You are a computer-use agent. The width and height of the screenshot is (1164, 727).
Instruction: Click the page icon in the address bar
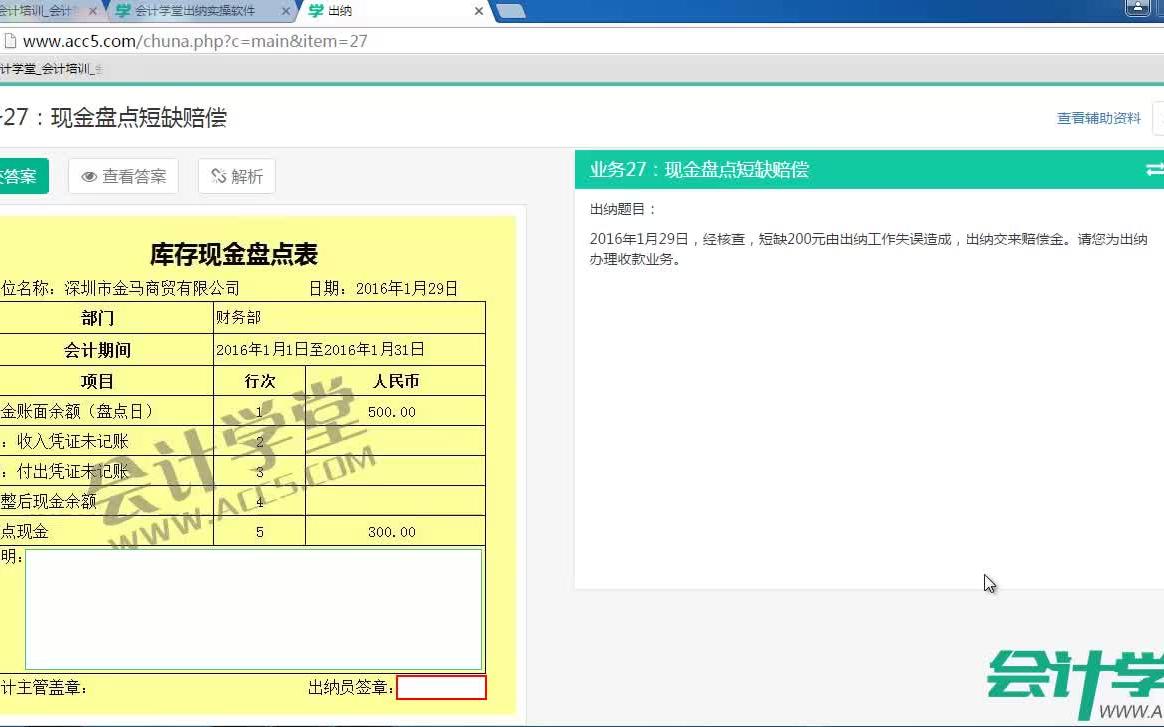pos(10,41)
